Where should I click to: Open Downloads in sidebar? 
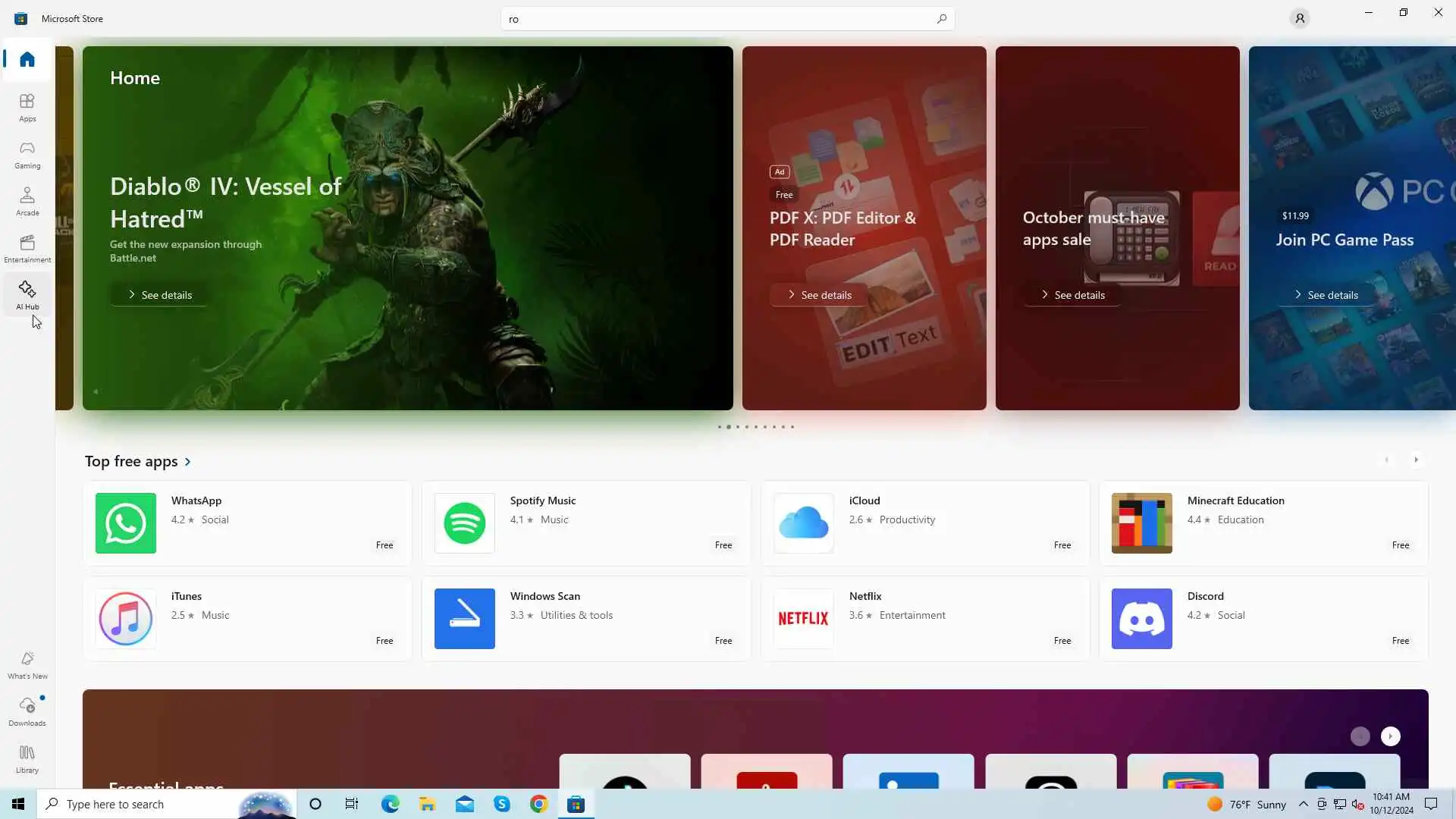(x=27, y=712)
